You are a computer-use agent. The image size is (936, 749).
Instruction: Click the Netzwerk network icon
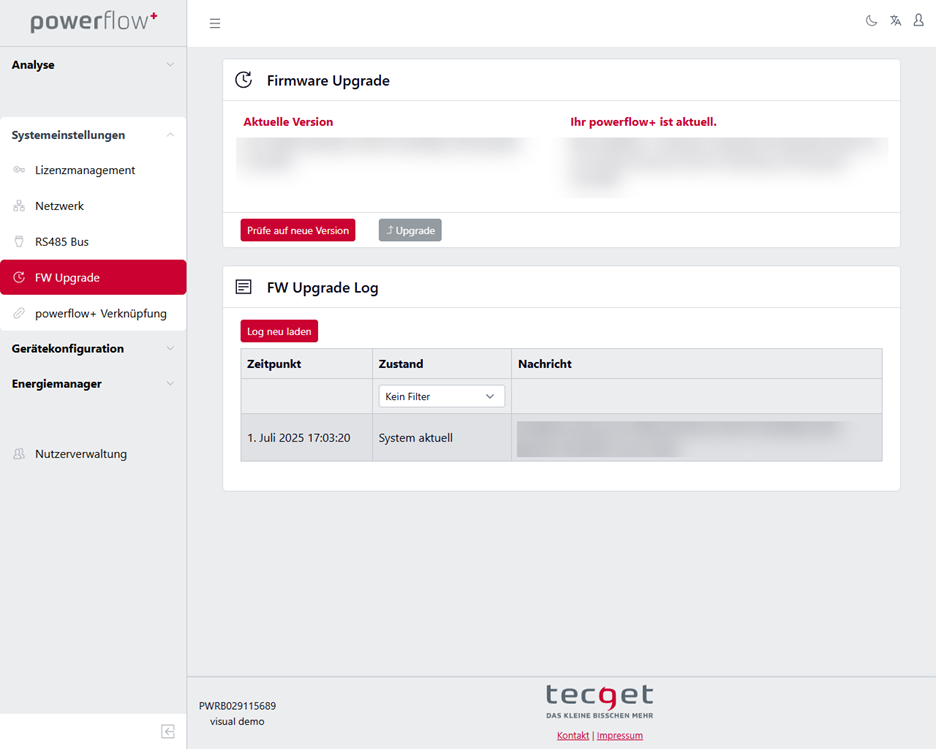tap(19, 206)
